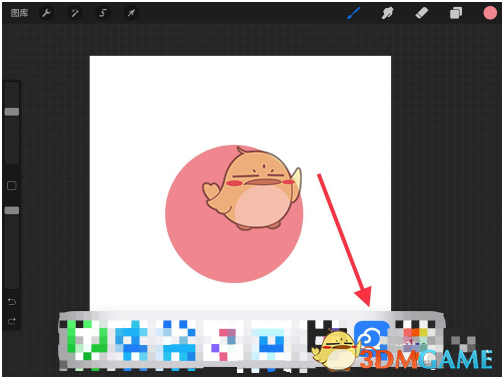Open the Adjustments magic wand menu
Image resolution: width=504 pixels, height=378 pixels.
(75, 13)
